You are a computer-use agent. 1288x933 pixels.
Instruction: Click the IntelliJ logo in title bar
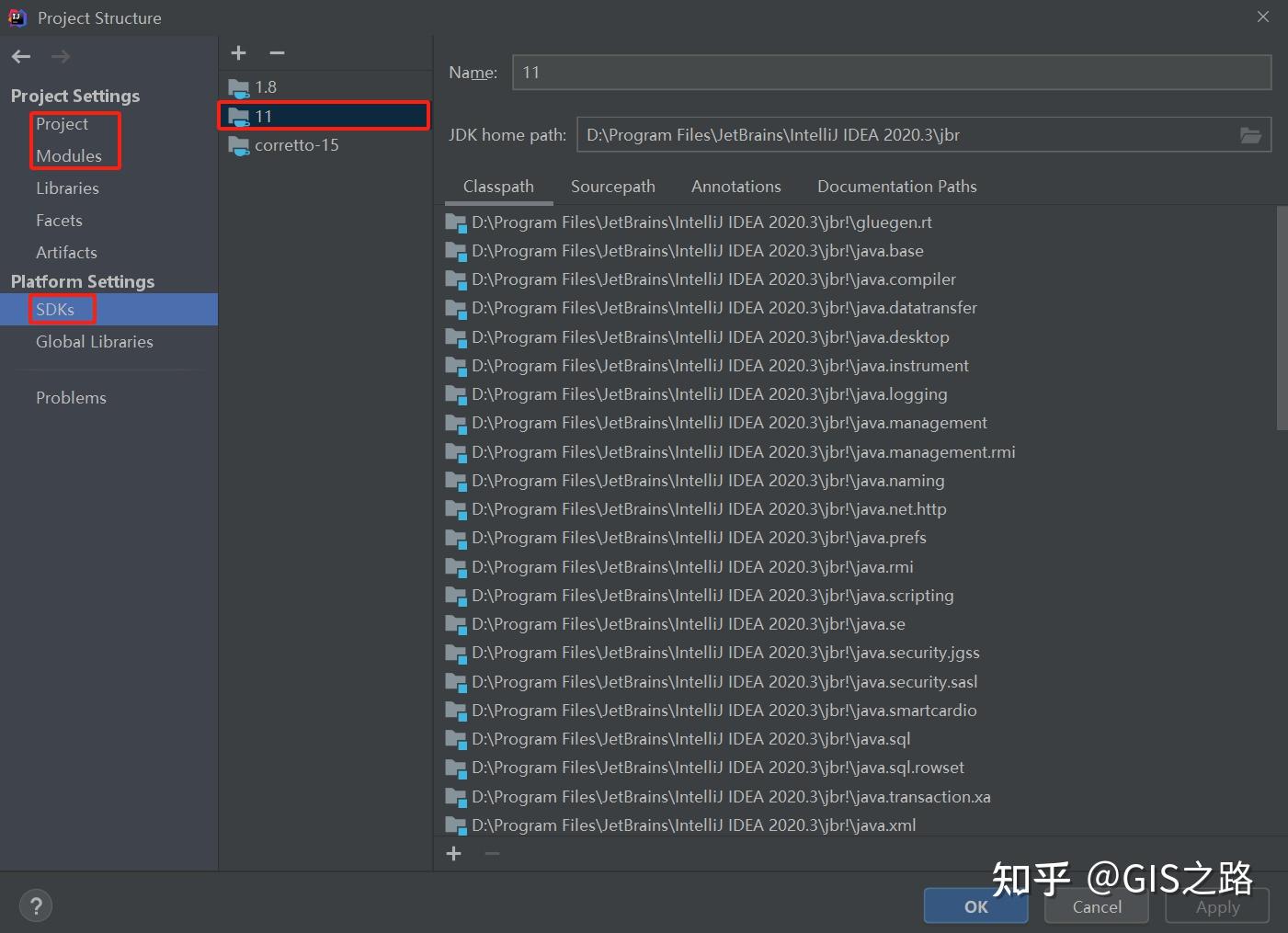pyautogui.click(x=17, y=17)
